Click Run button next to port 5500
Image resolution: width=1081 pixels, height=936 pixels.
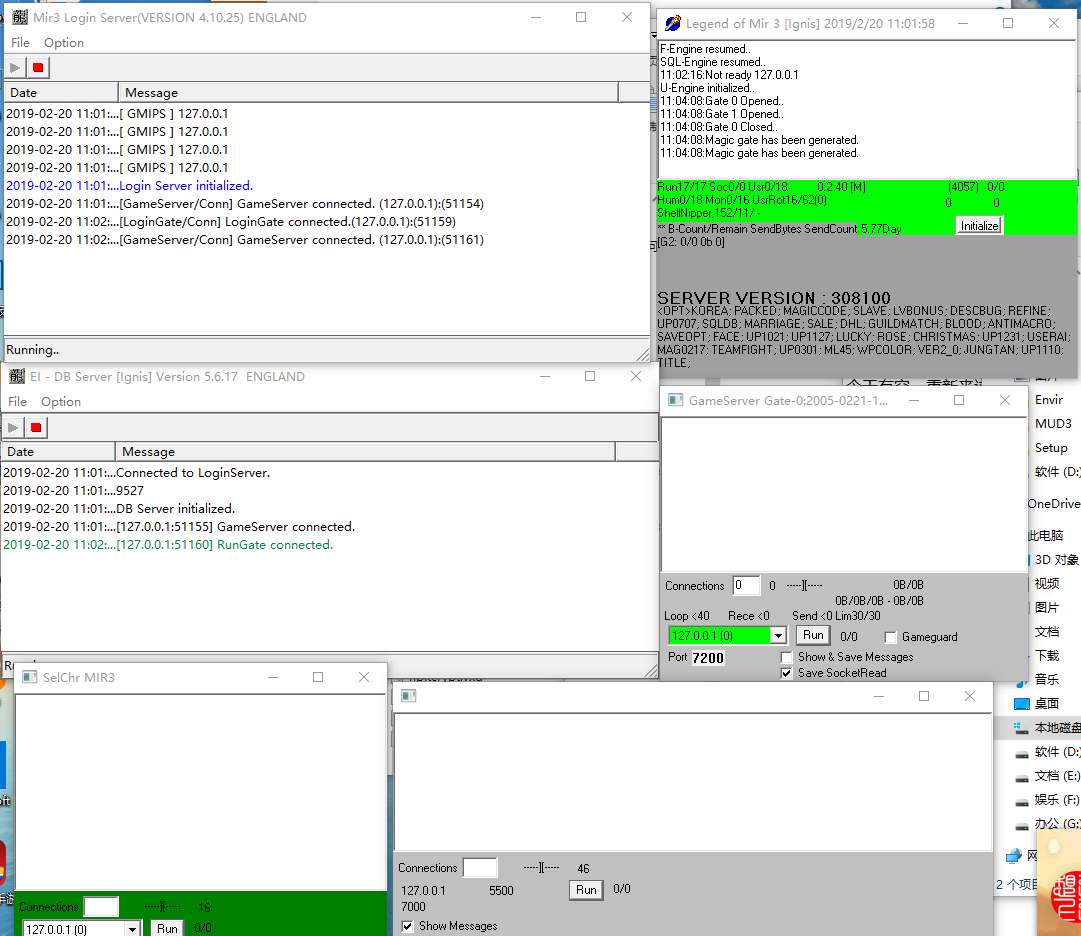(587, 890)
